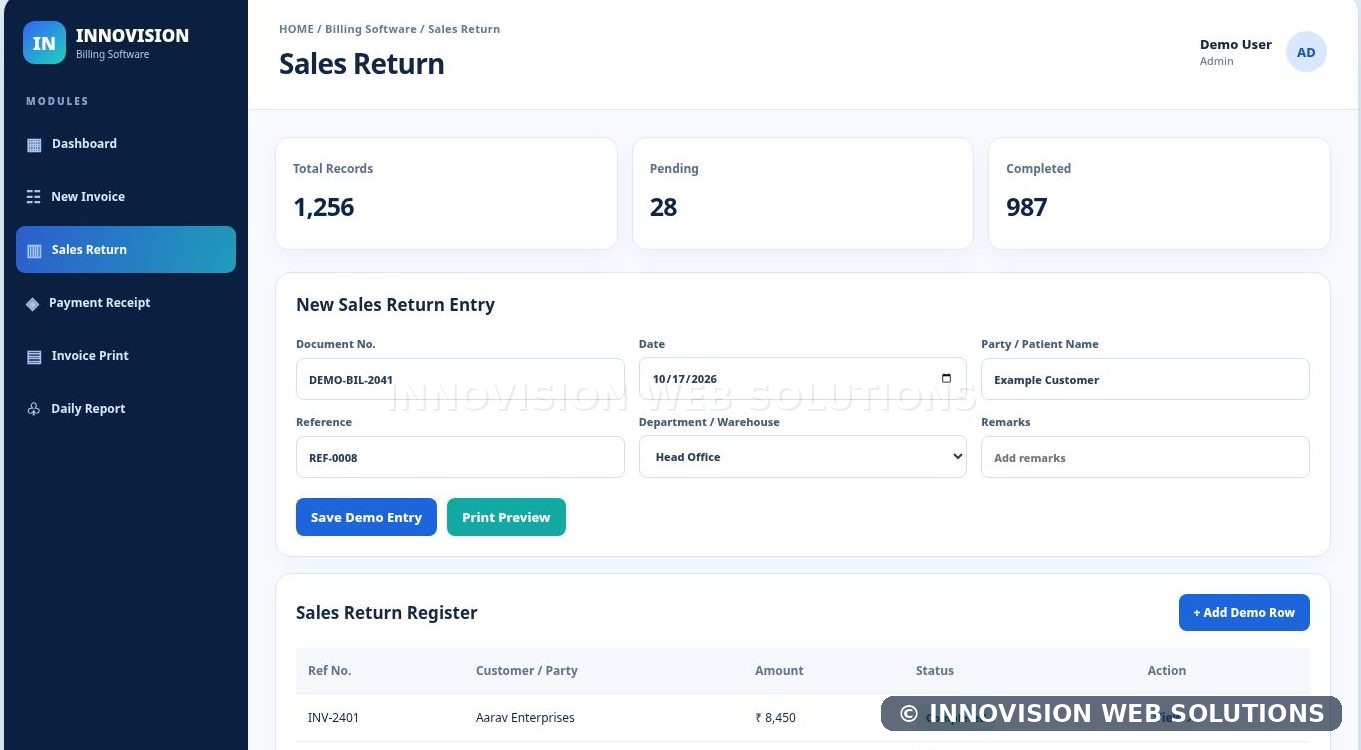Click the Invoice Print icon
The height and width of the screenshot is (750, 1361).
34,356
